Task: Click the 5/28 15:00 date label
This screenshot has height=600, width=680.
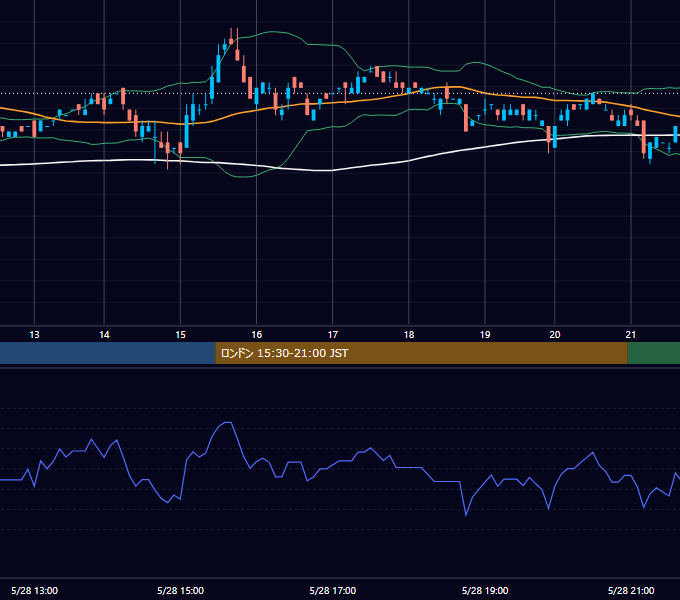Action: click(x=180, y=590)
